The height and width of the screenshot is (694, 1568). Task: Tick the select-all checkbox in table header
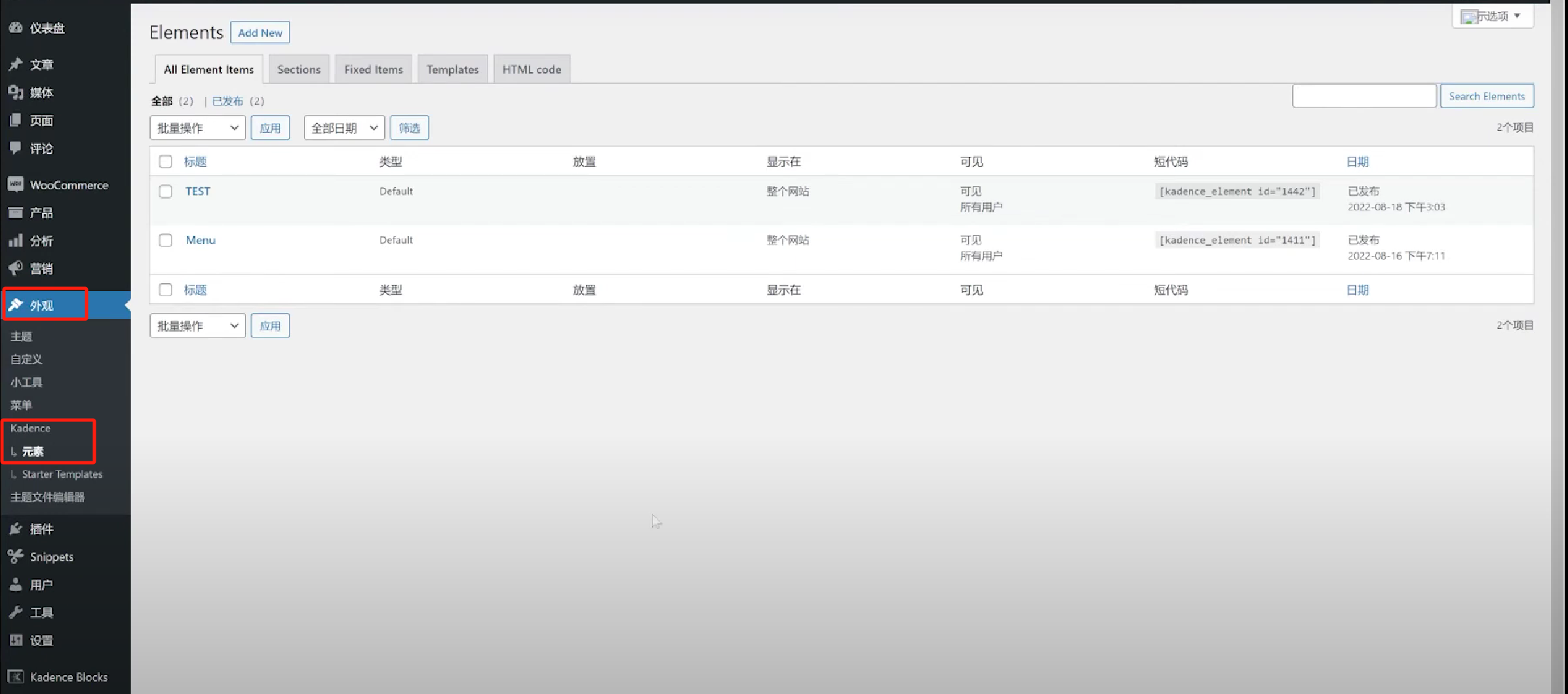point(165,162)
